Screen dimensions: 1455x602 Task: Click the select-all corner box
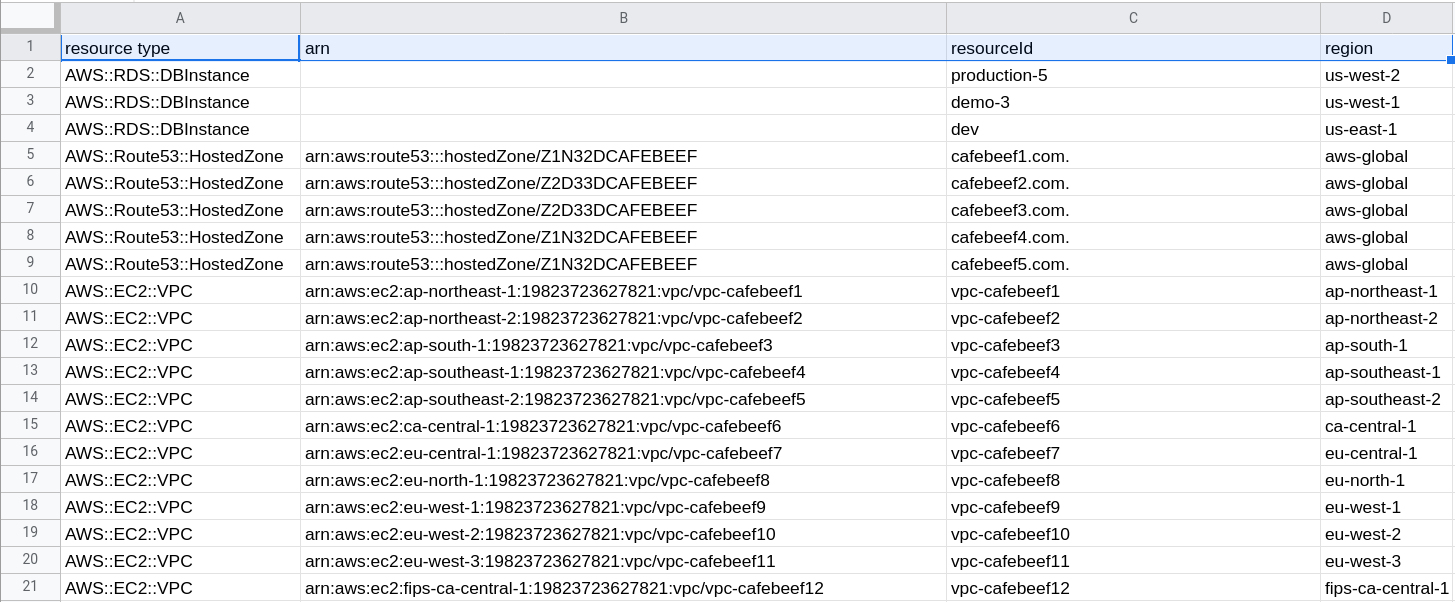(30, 18)
